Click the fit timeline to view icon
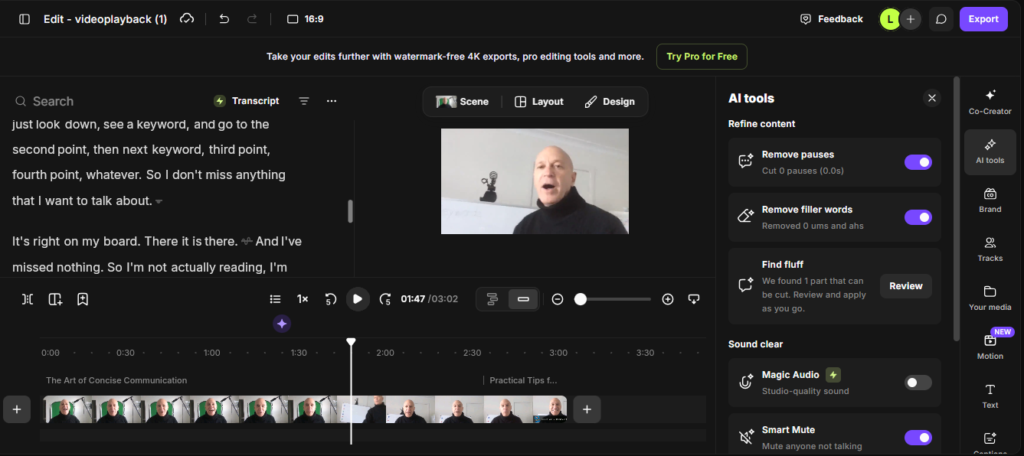The height and width of the screenshot is (456, 1024). [694, 299]
